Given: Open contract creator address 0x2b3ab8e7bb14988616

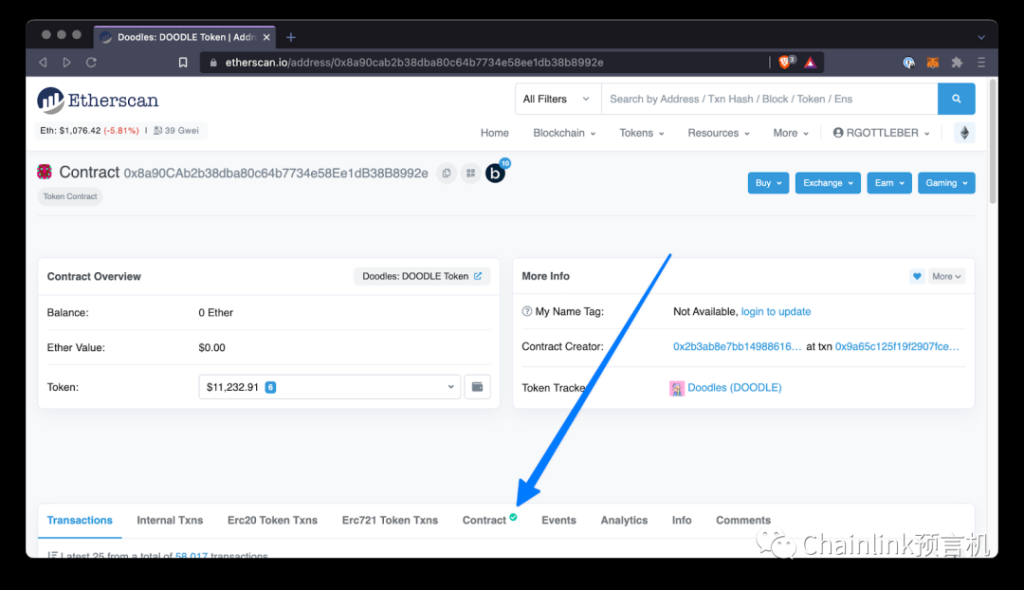Looking at the screenshot, I should tap(737, 346).
